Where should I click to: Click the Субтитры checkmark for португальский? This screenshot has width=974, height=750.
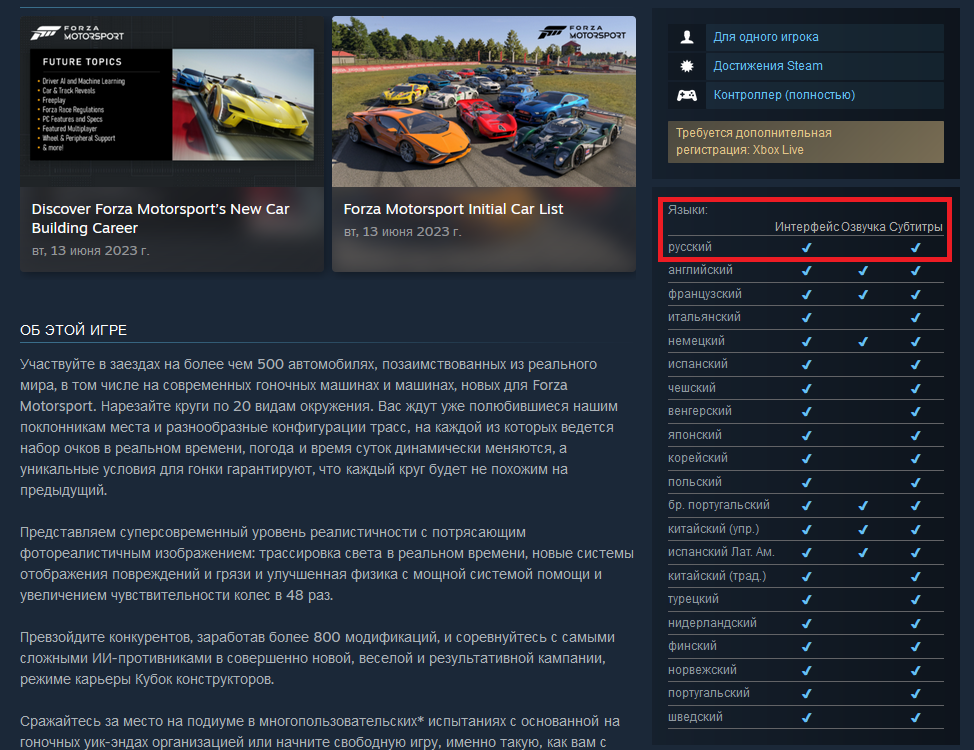pyautogui.click(x=916, y=693)
